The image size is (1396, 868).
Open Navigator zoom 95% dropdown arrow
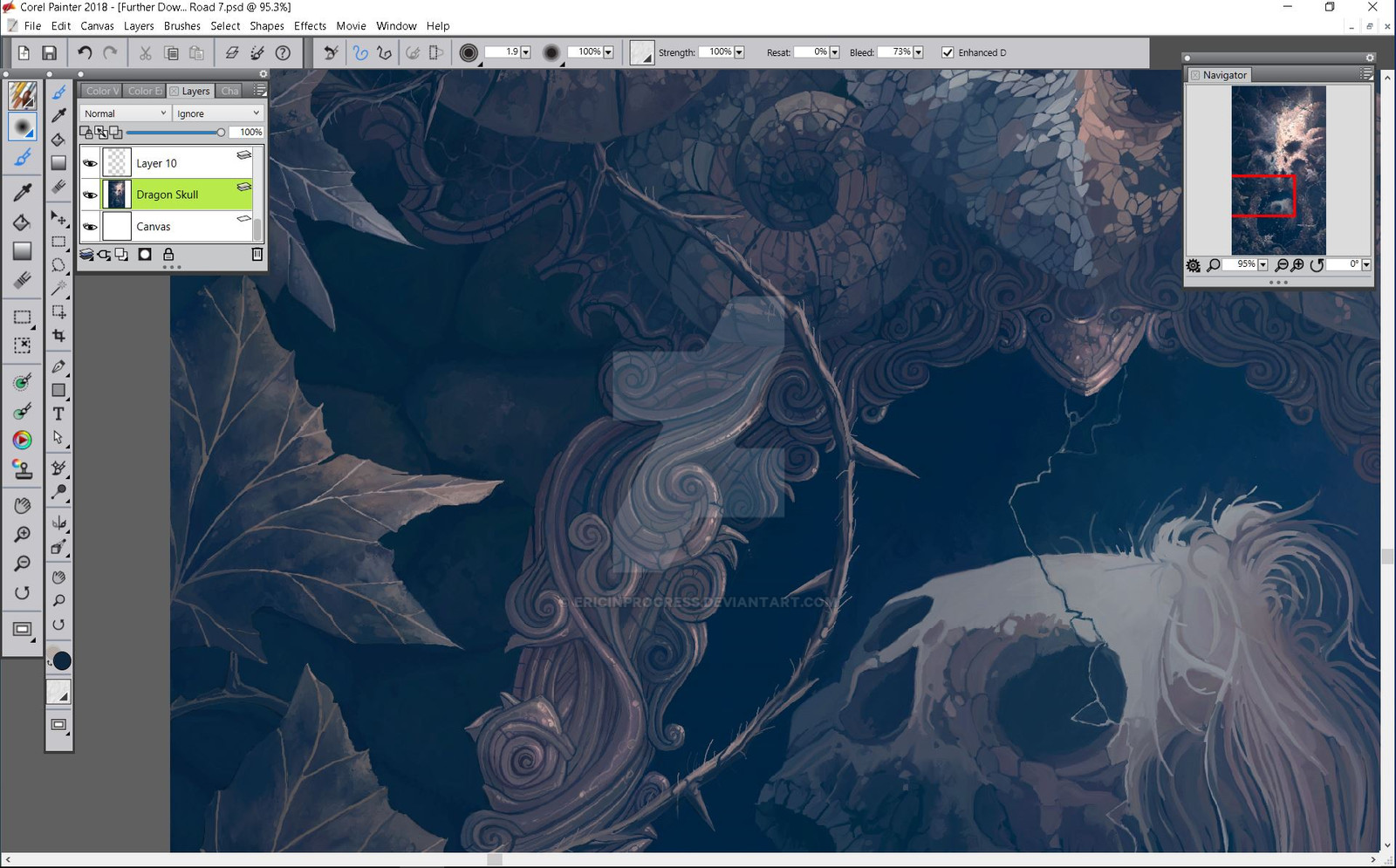pyautogui.click(x=1263, y=265)
